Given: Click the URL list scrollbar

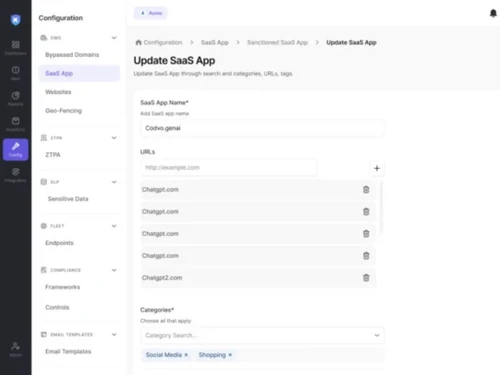Looking at the screenshot, I should 381,207.
